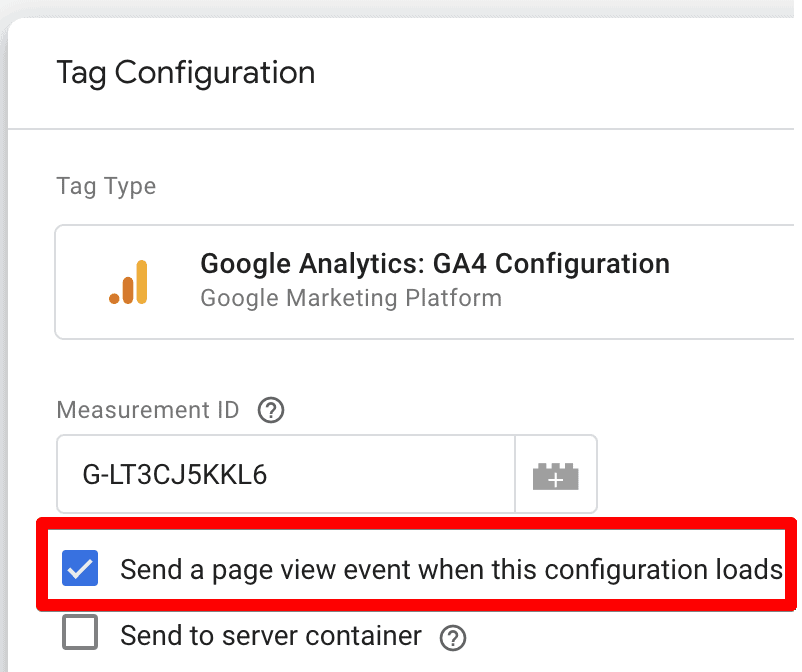Toggle the Send to server container checkbox
Screen dimensions: 802x672
click(x=79, y=632)
